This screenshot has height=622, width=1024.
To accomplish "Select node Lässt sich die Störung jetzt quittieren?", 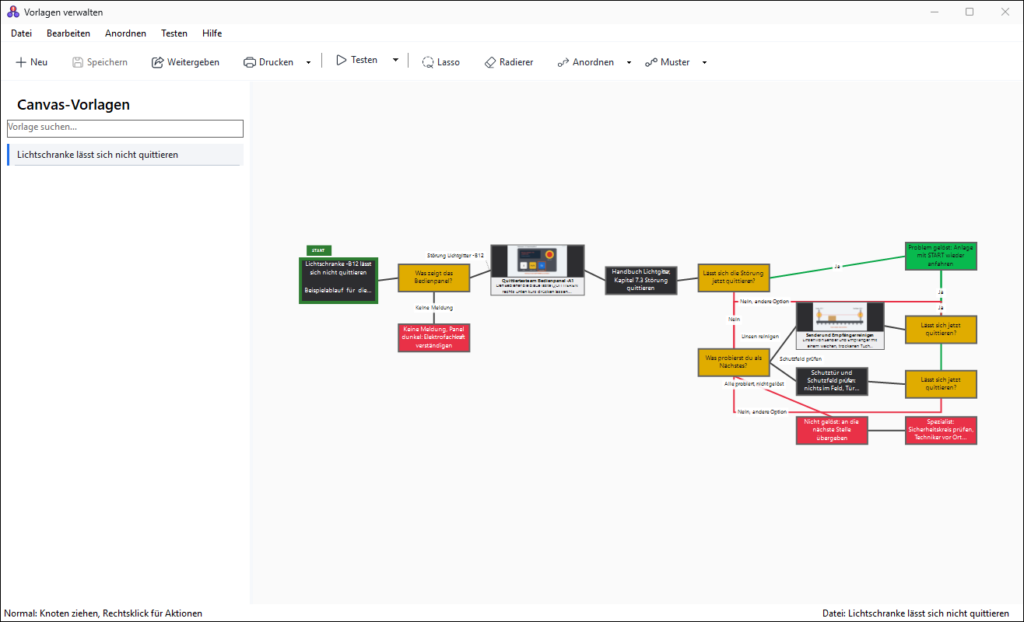I will pyautogui.click(x=733, y=278).
